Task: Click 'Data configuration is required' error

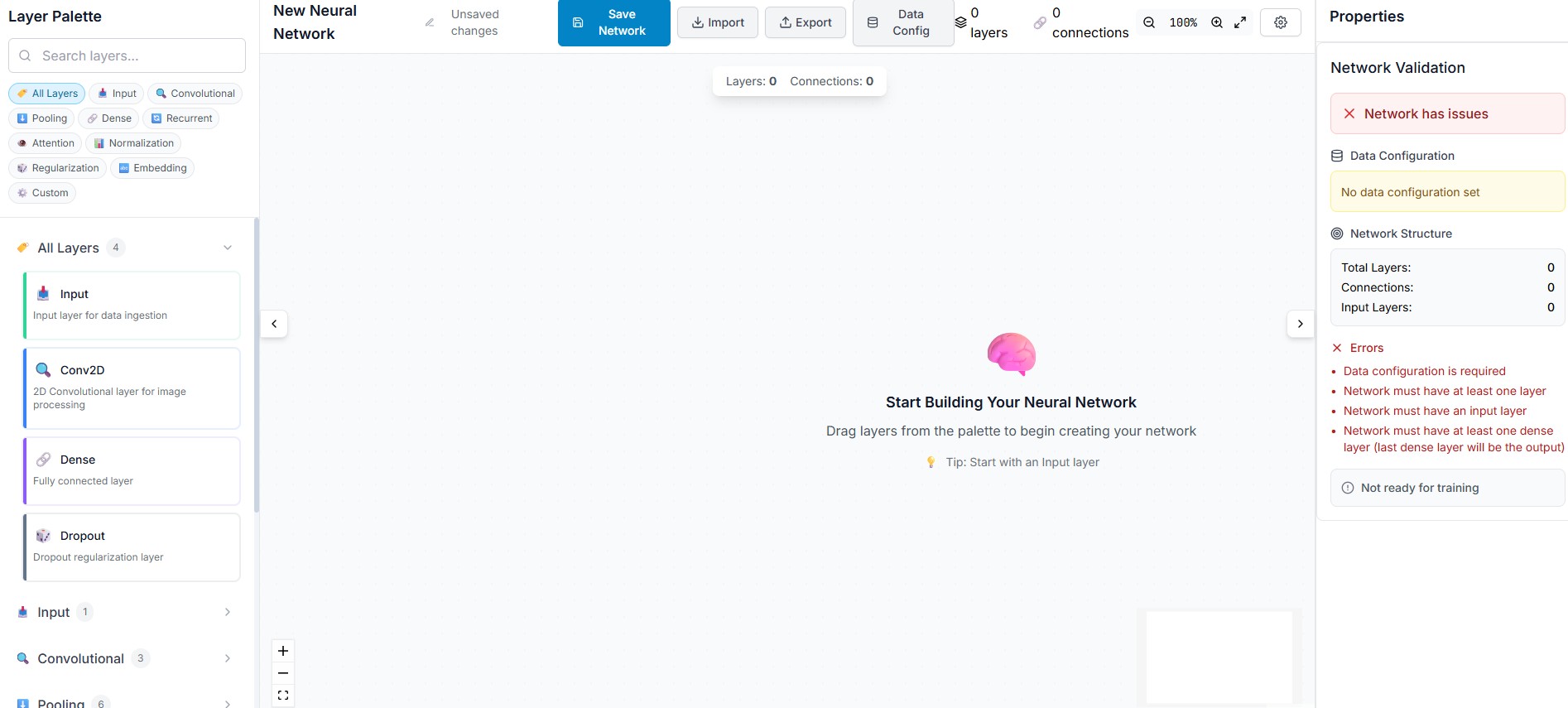Action: click(1424, 371)
